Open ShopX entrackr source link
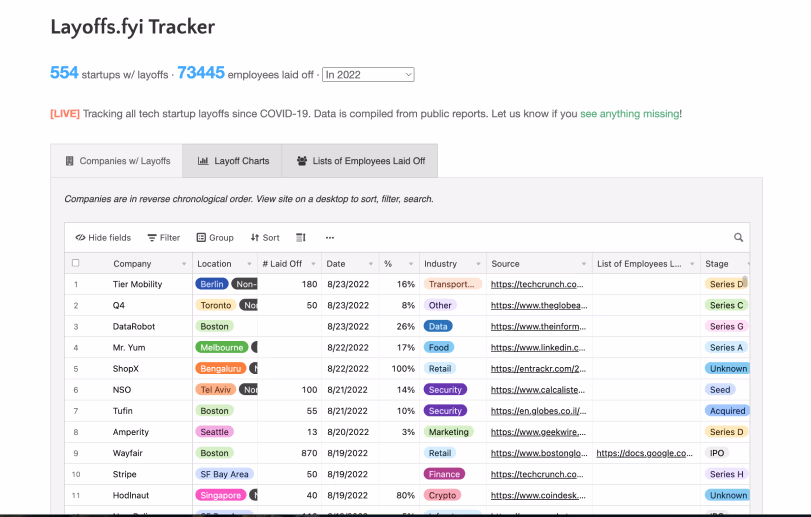 point(538,369)
